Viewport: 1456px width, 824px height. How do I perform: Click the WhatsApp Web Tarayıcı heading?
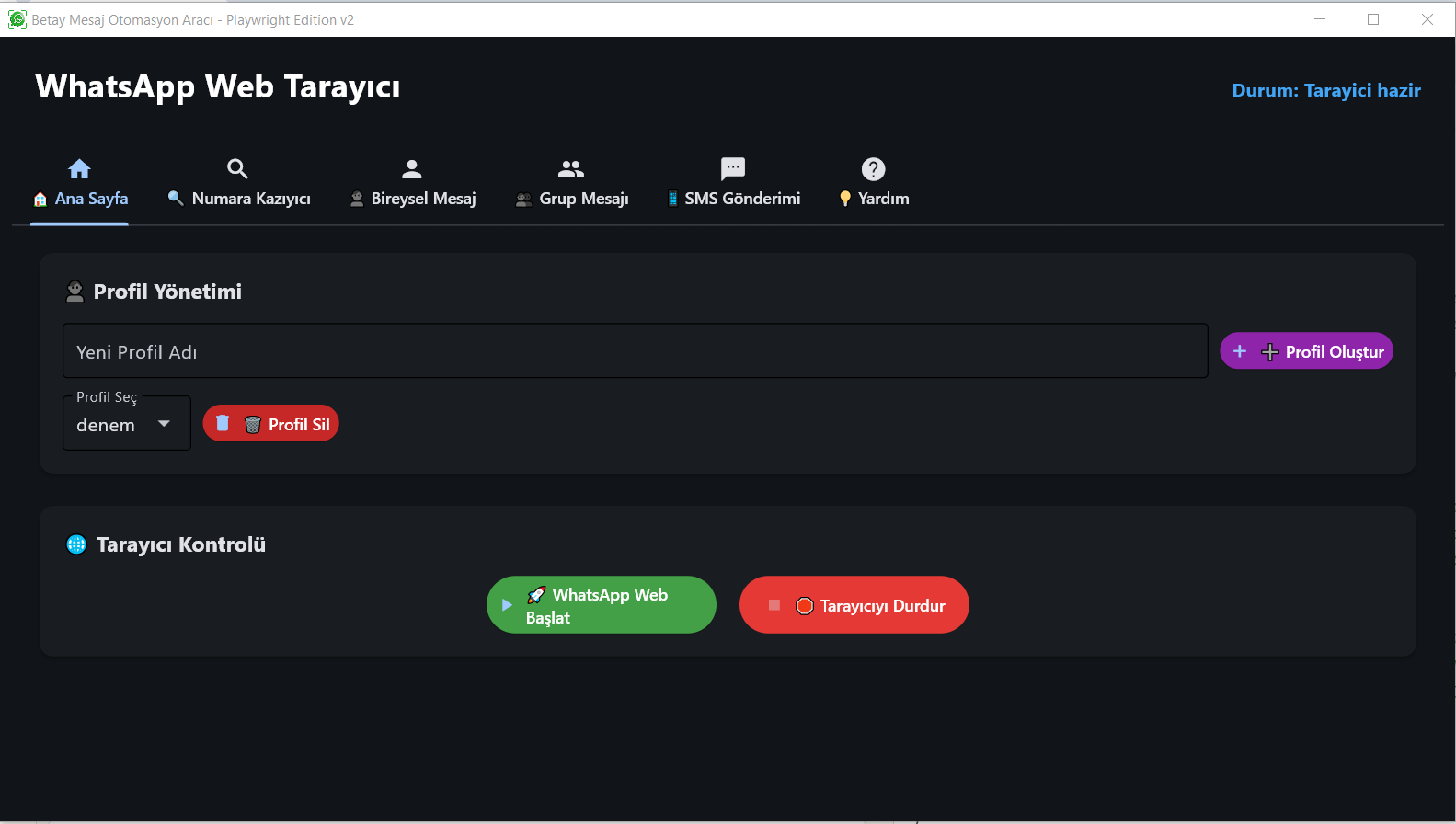pos(218,86)
